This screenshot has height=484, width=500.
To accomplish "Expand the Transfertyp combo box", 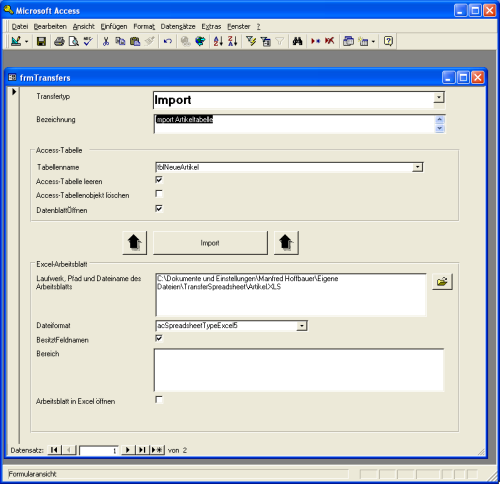I will pos(439,97).
